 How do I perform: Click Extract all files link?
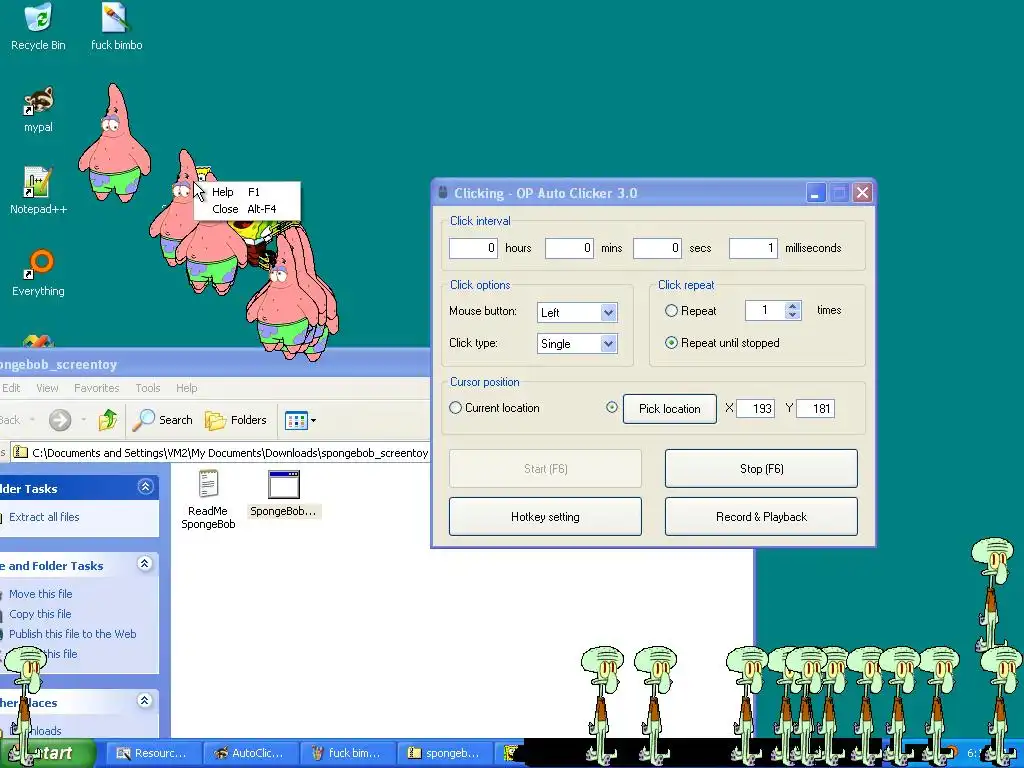pyautogui.click(x=44, y=517)
